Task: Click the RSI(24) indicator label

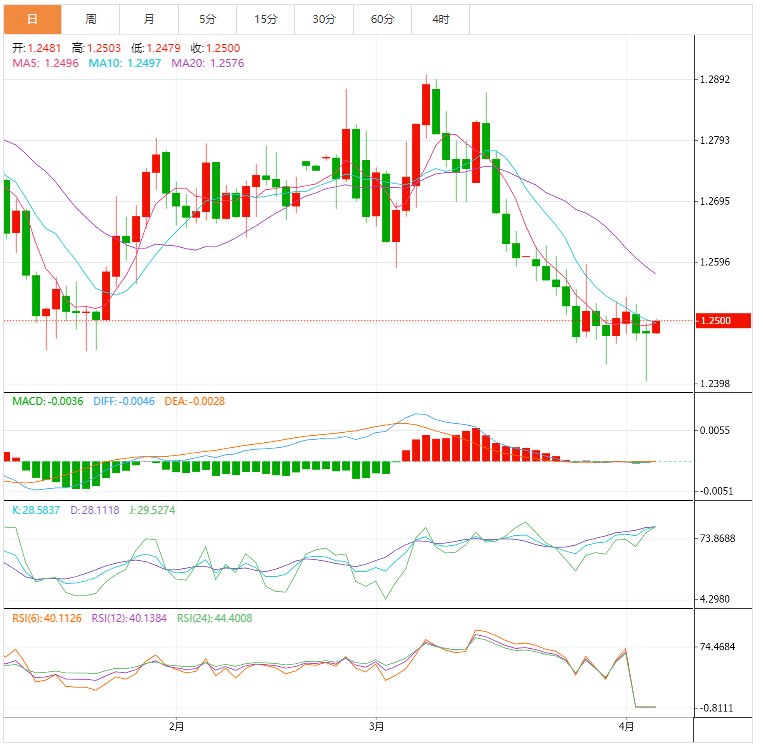Action: pos(215,618)
